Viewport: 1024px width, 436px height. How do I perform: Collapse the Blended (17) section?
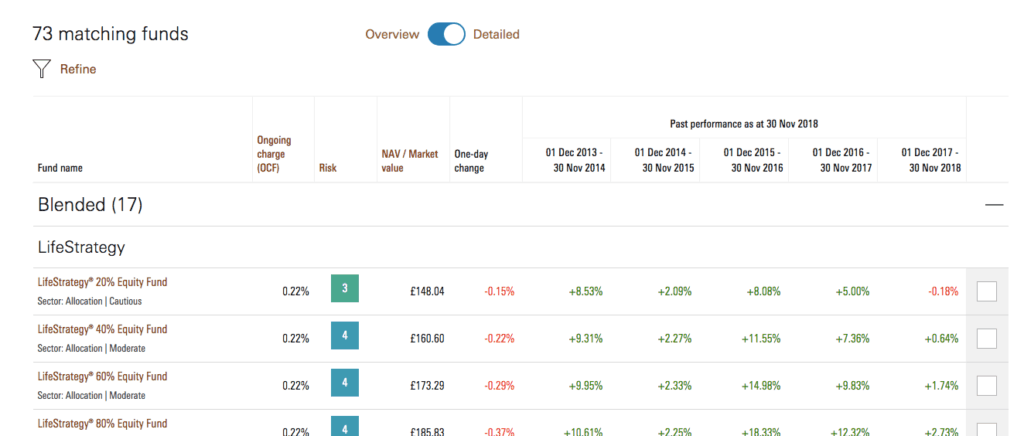click(994, 205)
